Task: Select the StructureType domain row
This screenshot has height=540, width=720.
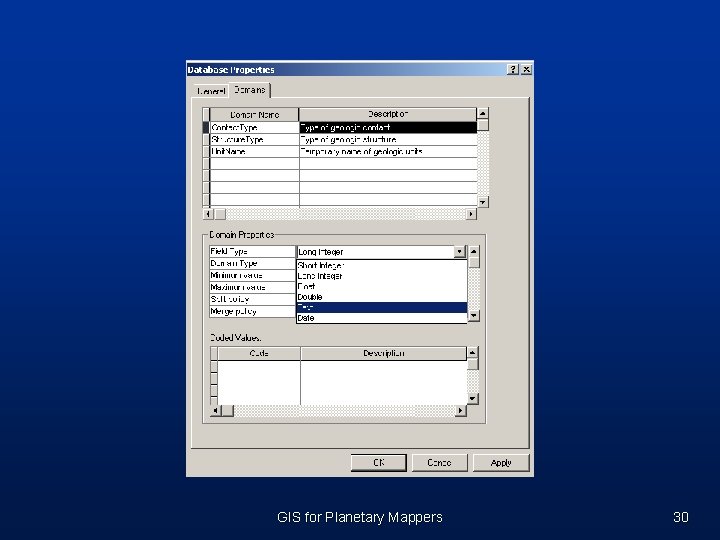Action: tap(343, 140)
